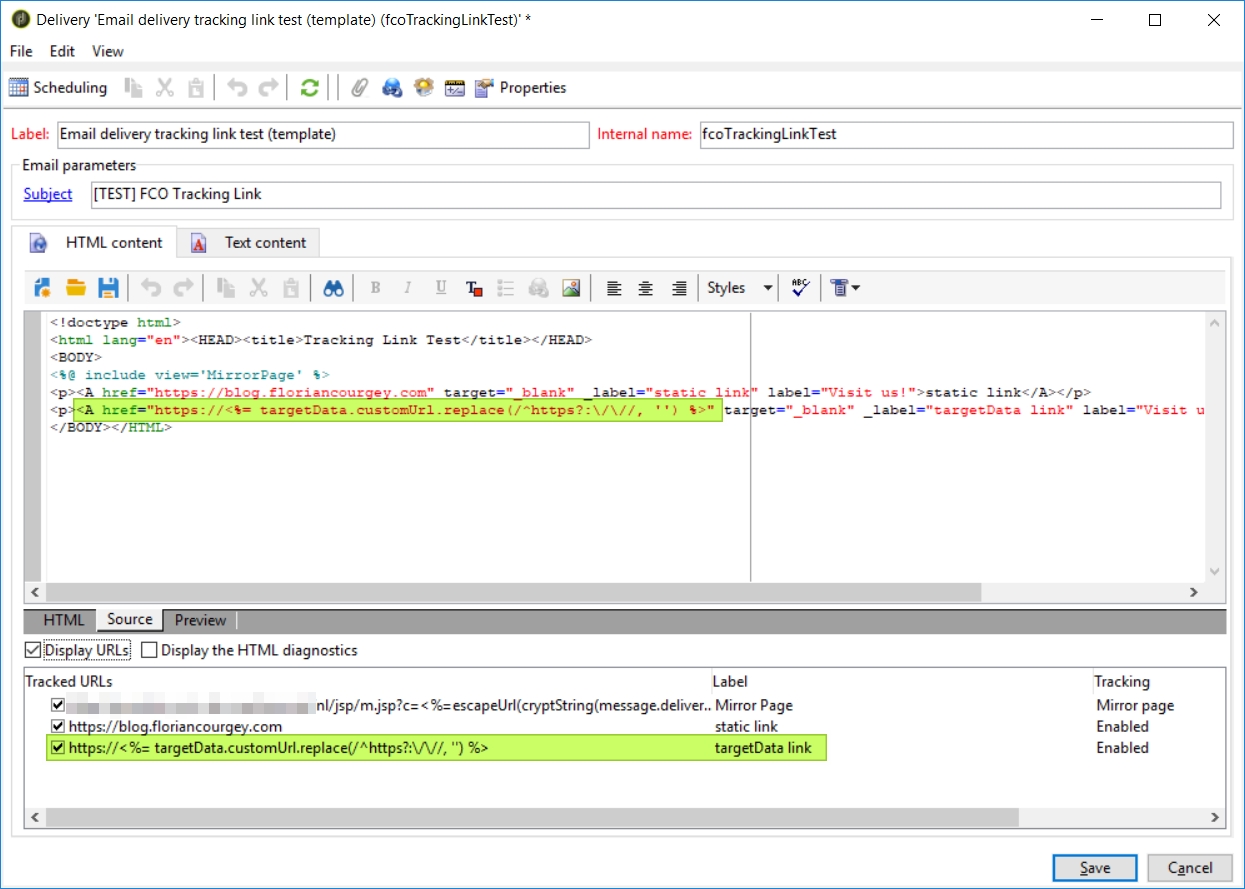Open the Edit menu
Screen dimensions: 1245x889
coord(62,51)
